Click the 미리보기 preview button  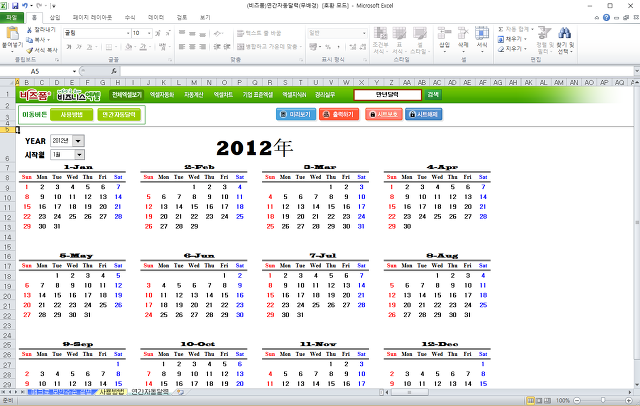click(296, 114)
